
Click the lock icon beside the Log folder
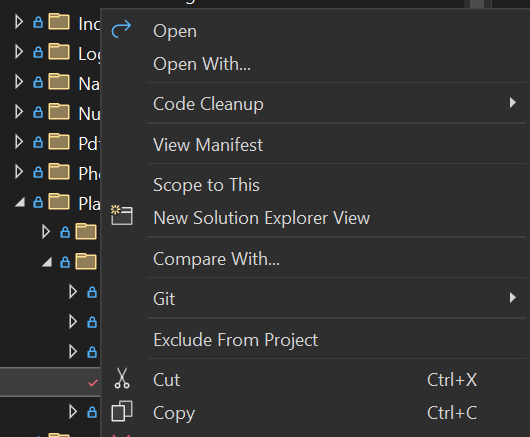pos(38,52)
